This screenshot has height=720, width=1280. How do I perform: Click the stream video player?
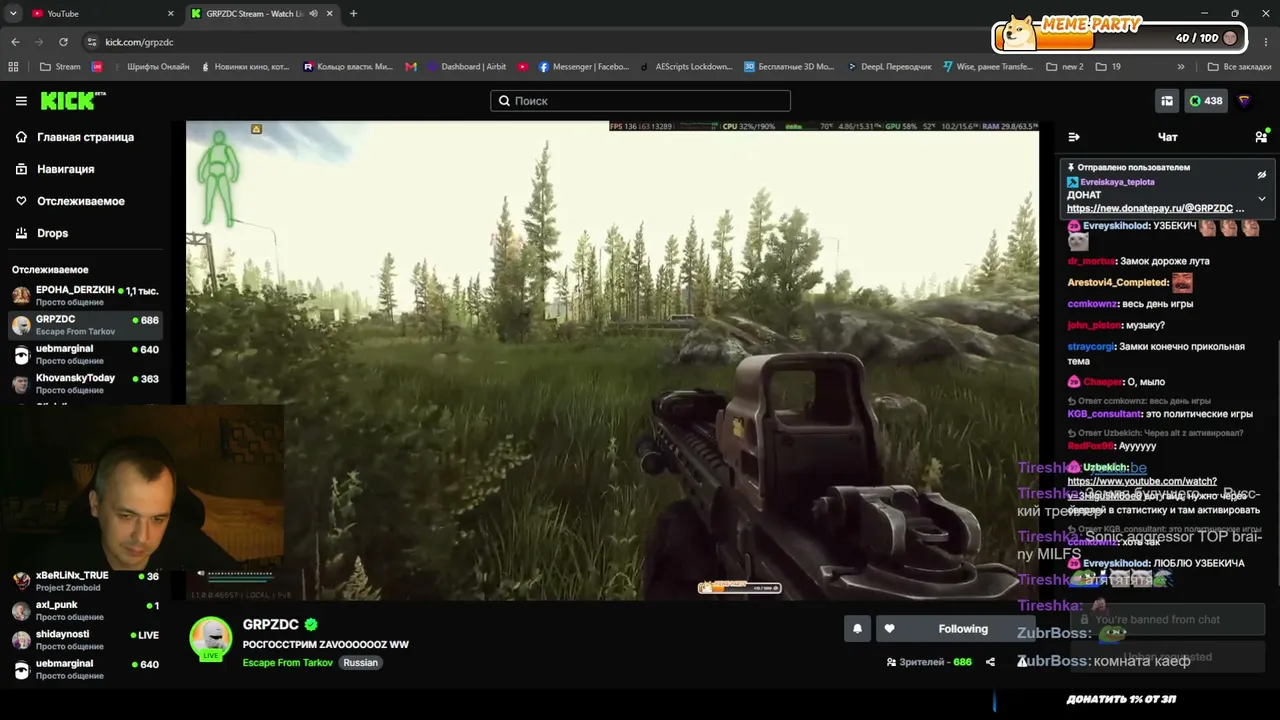612,361
